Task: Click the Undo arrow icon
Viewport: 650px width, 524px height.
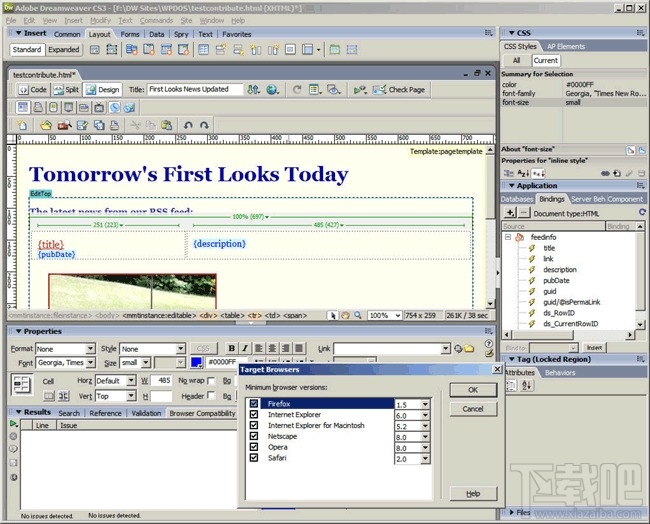Action: point(188,125)
